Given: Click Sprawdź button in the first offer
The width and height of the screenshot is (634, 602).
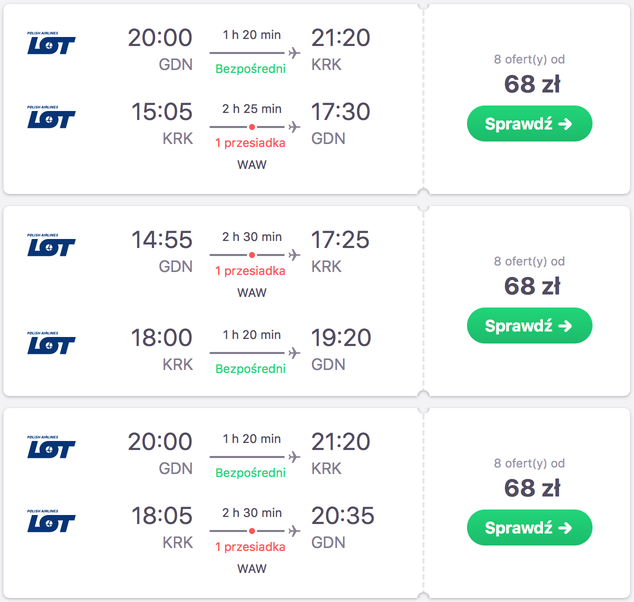Looking at the screenshot, I should [x=529, y=124].
